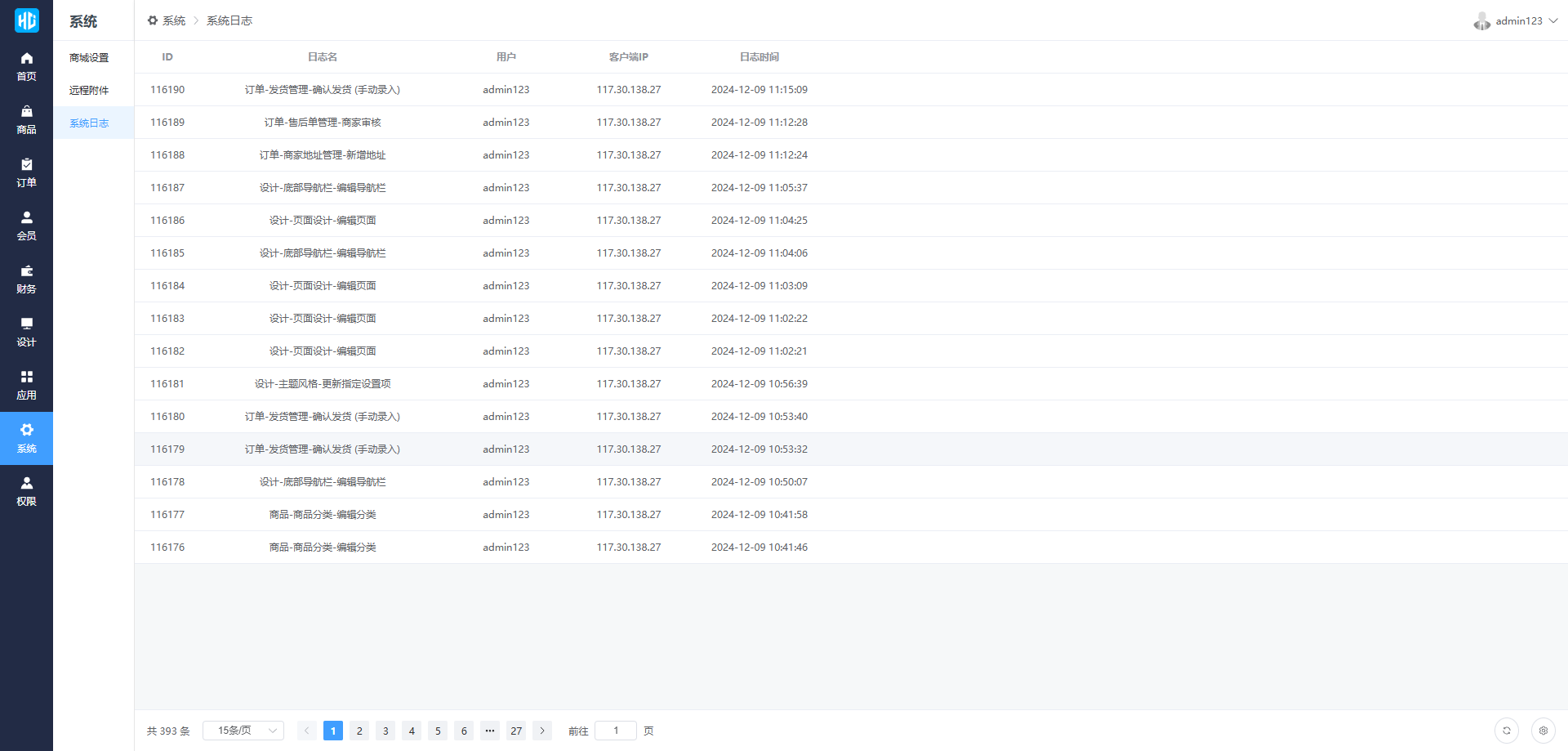The height and width of the screenshot is (751, 1568).
Task: Click the next page arrow
Action: pyautogui.click(x=542, y=731)
